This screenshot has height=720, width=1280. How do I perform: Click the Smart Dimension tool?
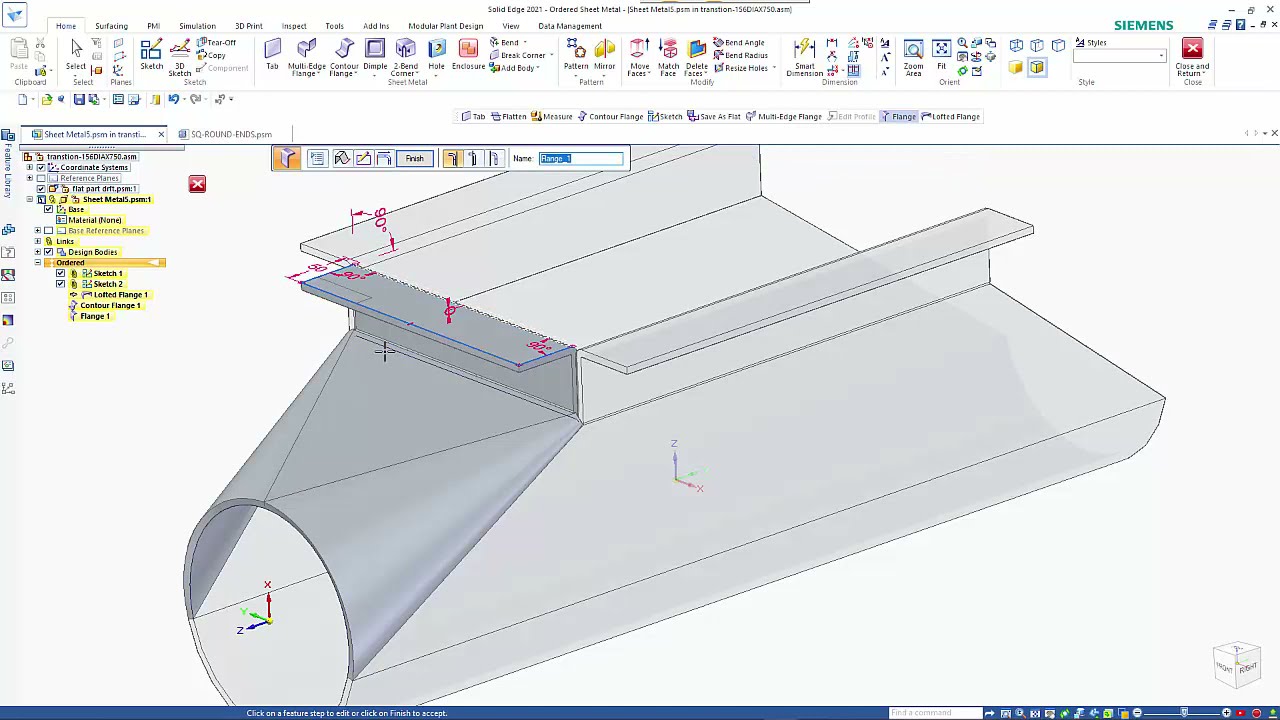coord(804,57)
